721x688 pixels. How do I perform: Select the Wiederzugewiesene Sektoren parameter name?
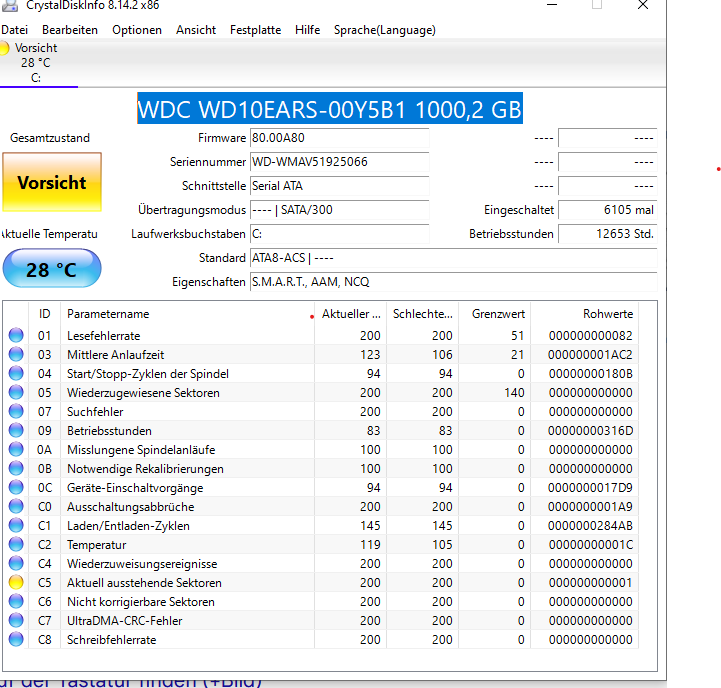143,393
